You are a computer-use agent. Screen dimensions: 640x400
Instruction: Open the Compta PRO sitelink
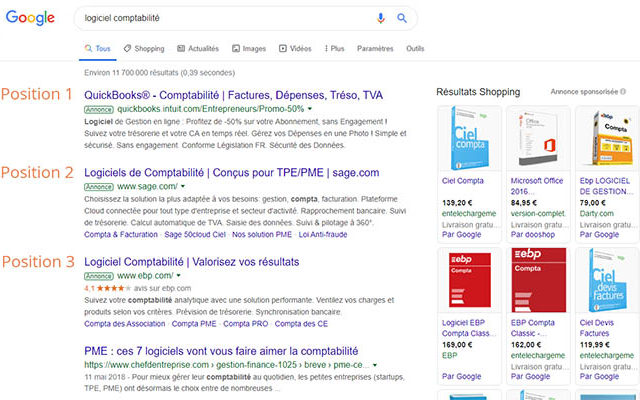[245, 324]
